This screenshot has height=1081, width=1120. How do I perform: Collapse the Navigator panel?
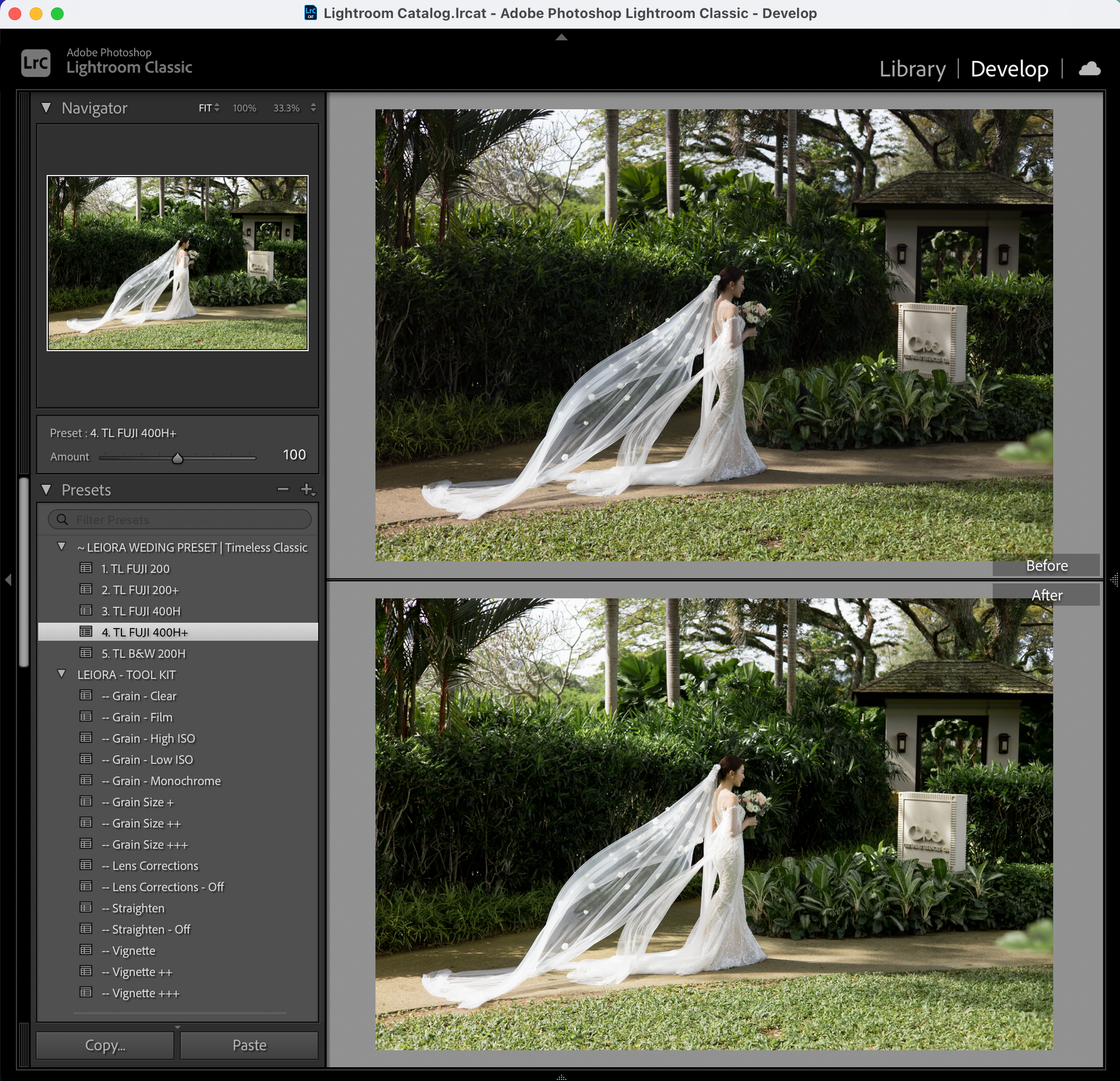click(x=47, y=108)
